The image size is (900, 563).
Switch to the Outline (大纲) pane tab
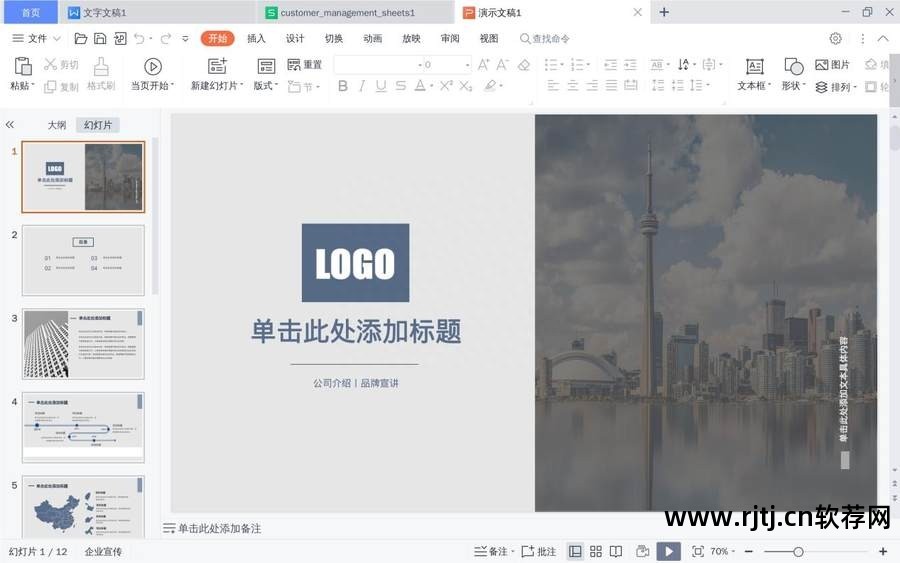point(57,125)
